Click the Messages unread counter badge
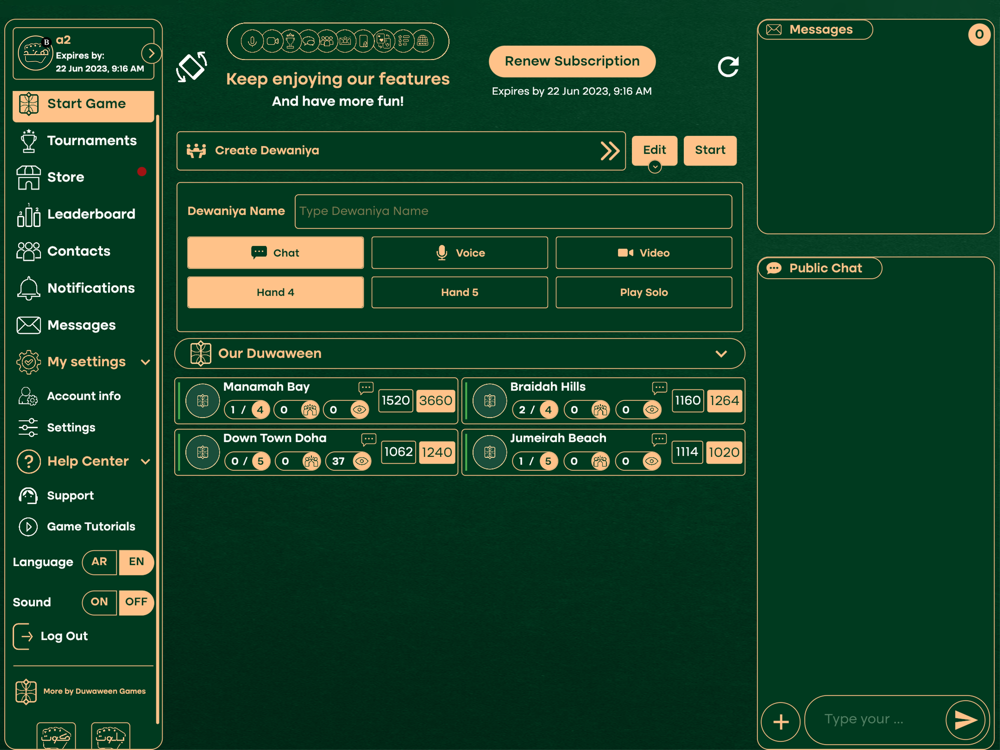The width and height of the screenshot is (1000, 750). (979, 34)
